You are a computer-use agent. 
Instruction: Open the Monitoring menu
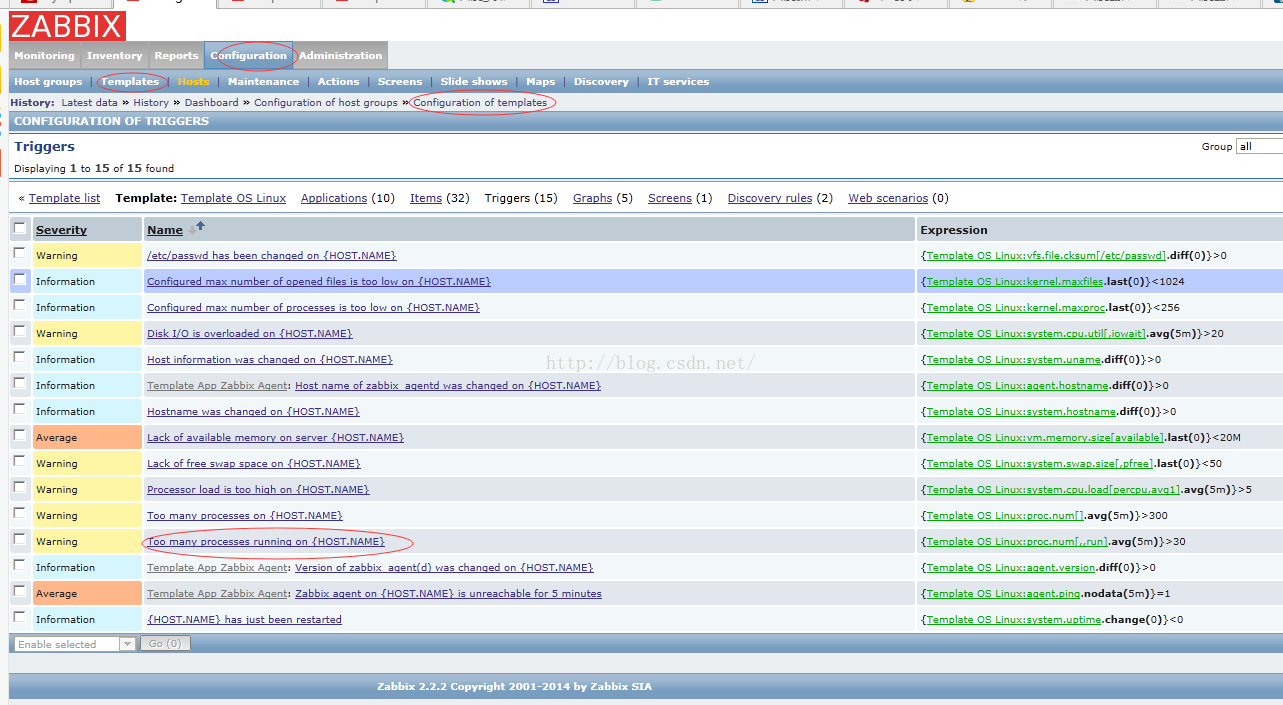44,56
